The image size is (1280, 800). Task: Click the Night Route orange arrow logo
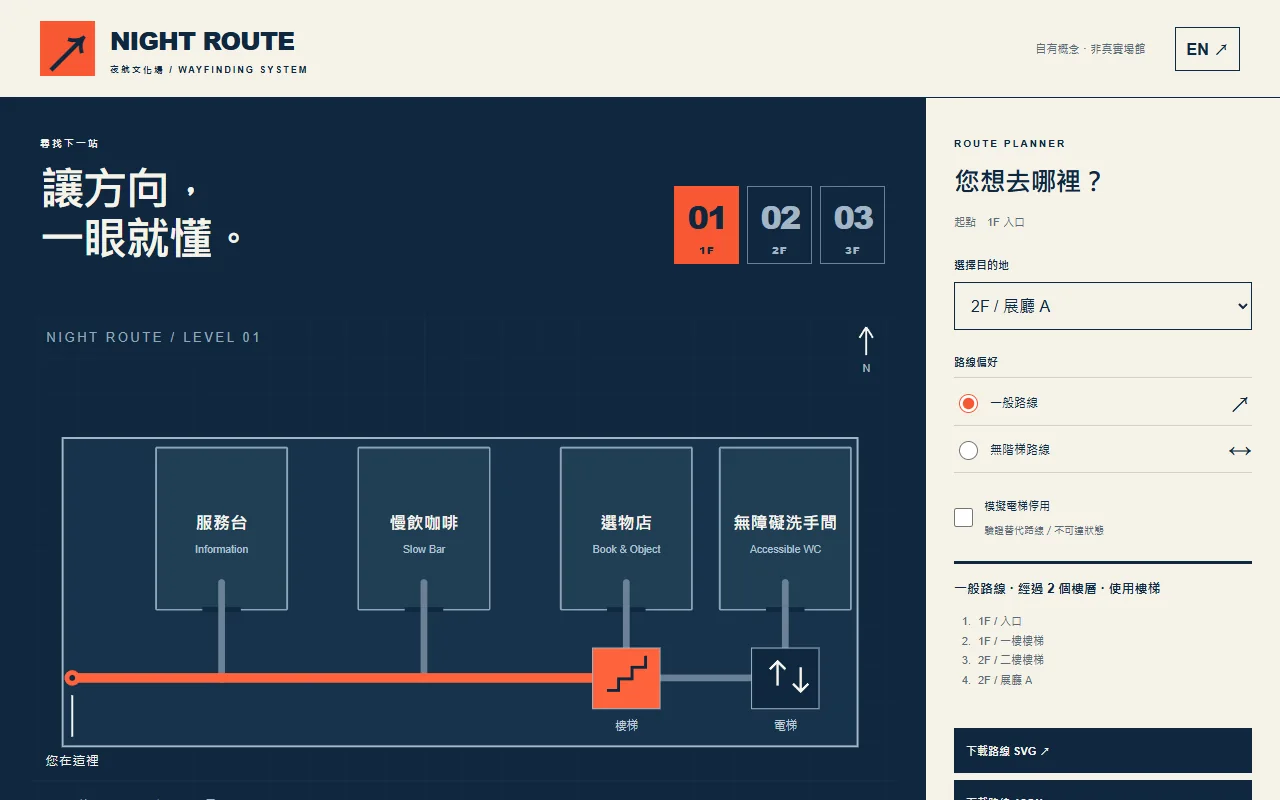tap(67, 49)
